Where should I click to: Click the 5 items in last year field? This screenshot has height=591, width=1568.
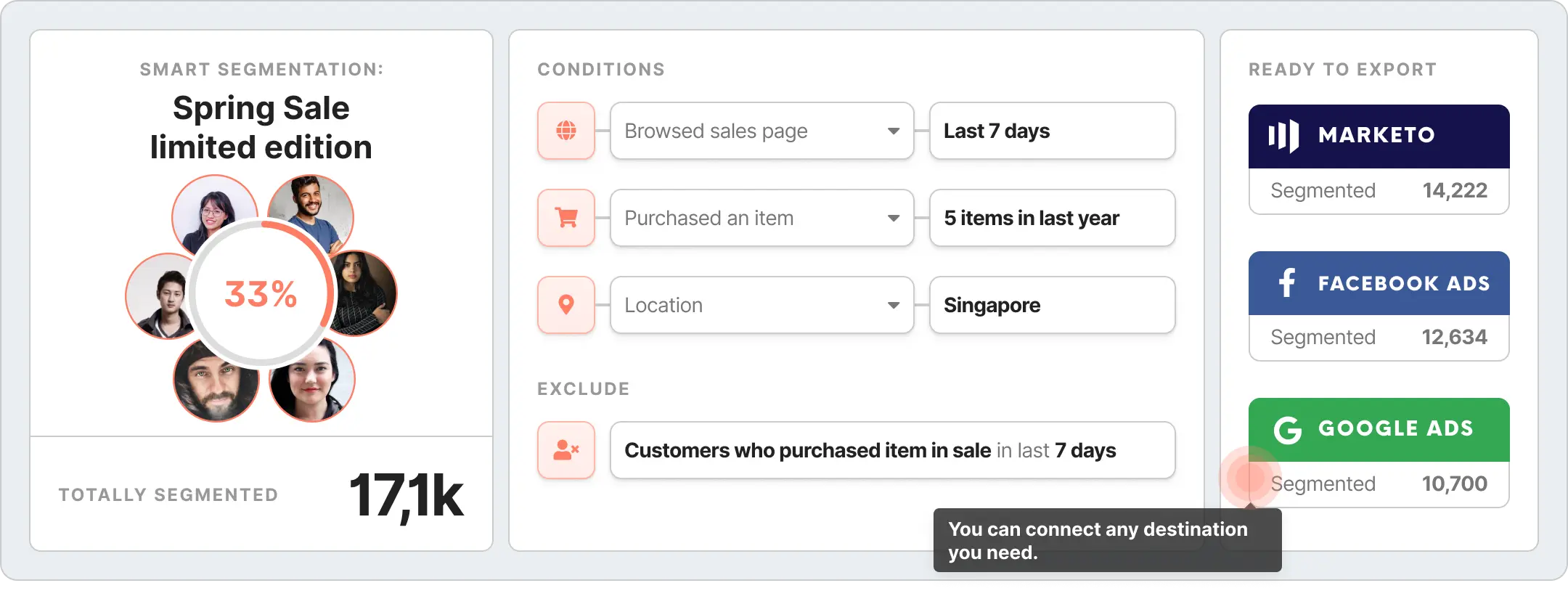(1052, 218)
